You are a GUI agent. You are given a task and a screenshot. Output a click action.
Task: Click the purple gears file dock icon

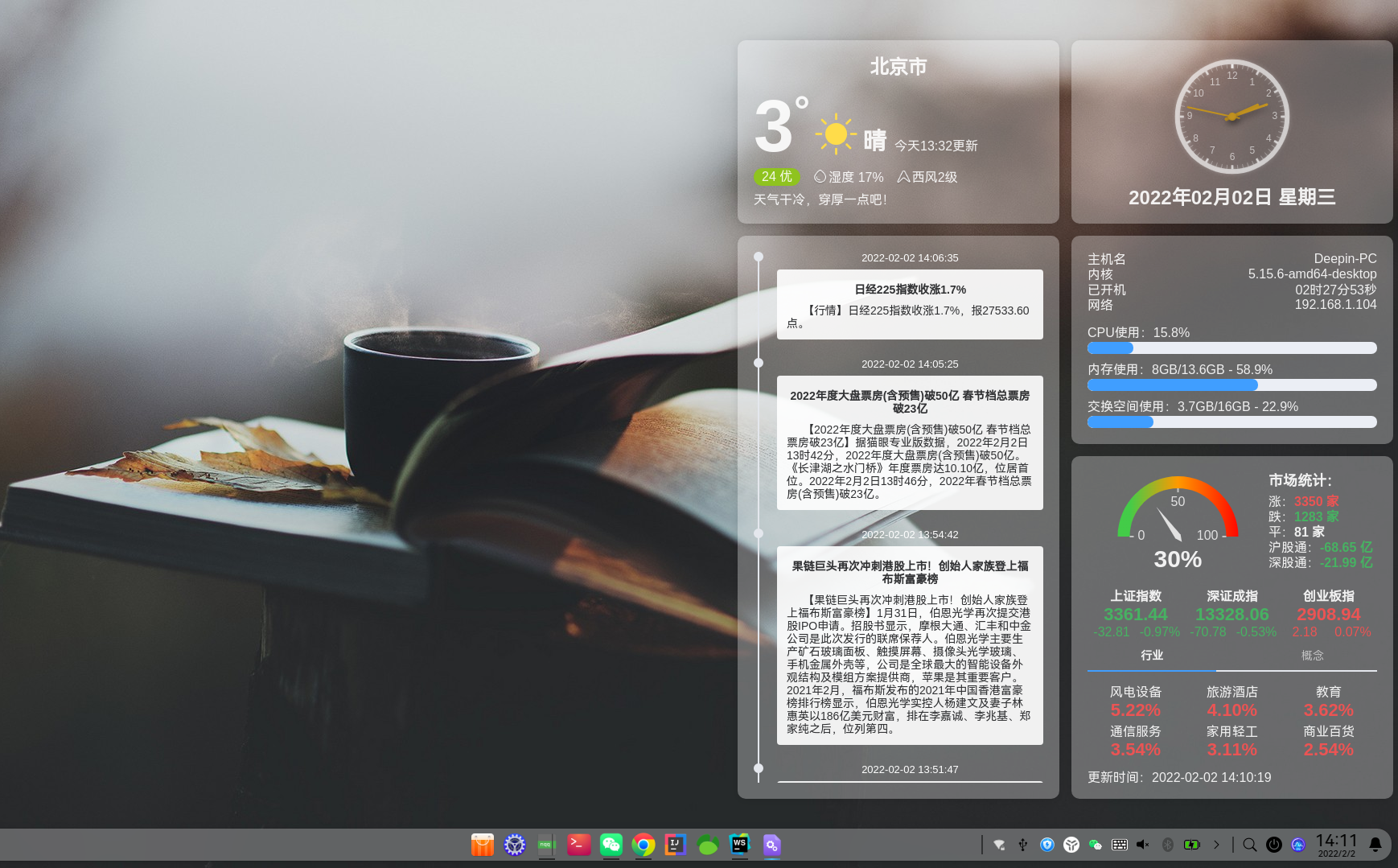point(772,845)
